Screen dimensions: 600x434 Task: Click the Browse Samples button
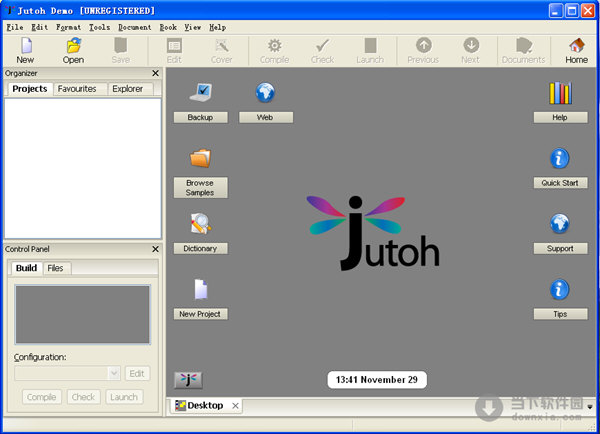pos(201,188)
